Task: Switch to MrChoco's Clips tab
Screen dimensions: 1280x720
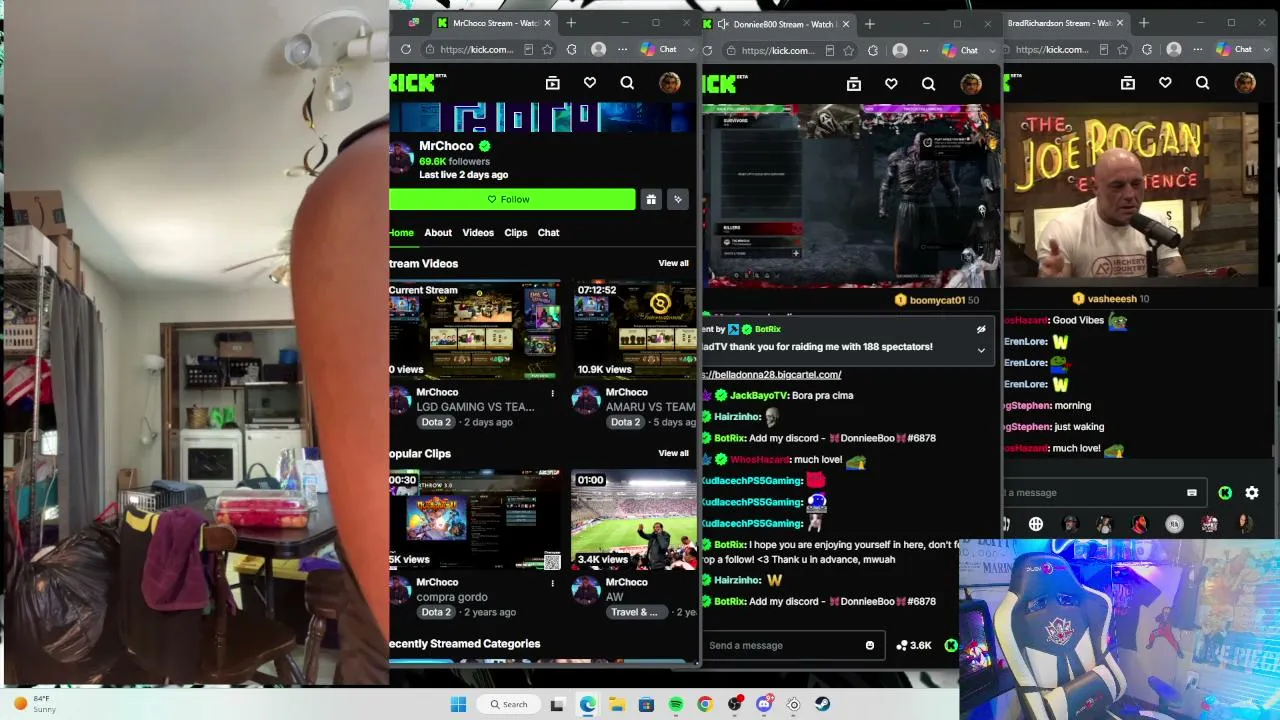Action: pyautogui.click(x=516, y=232)
